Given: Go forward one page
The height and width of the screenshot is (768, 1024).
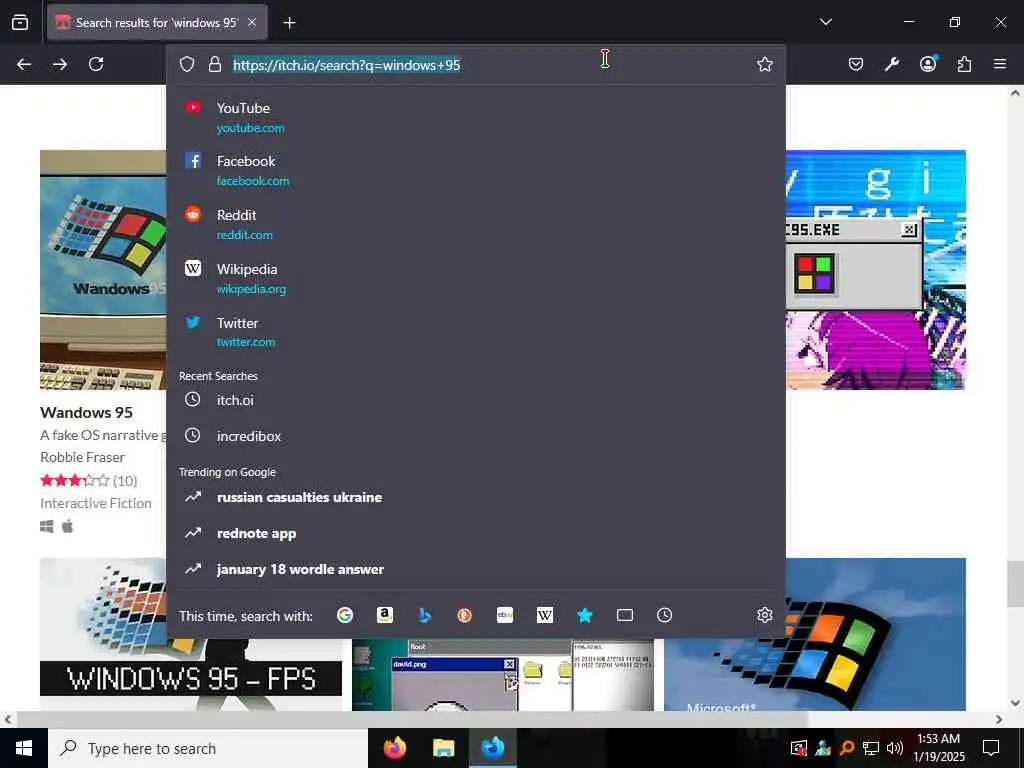Looking at the screenshot, I should [60, 64].
